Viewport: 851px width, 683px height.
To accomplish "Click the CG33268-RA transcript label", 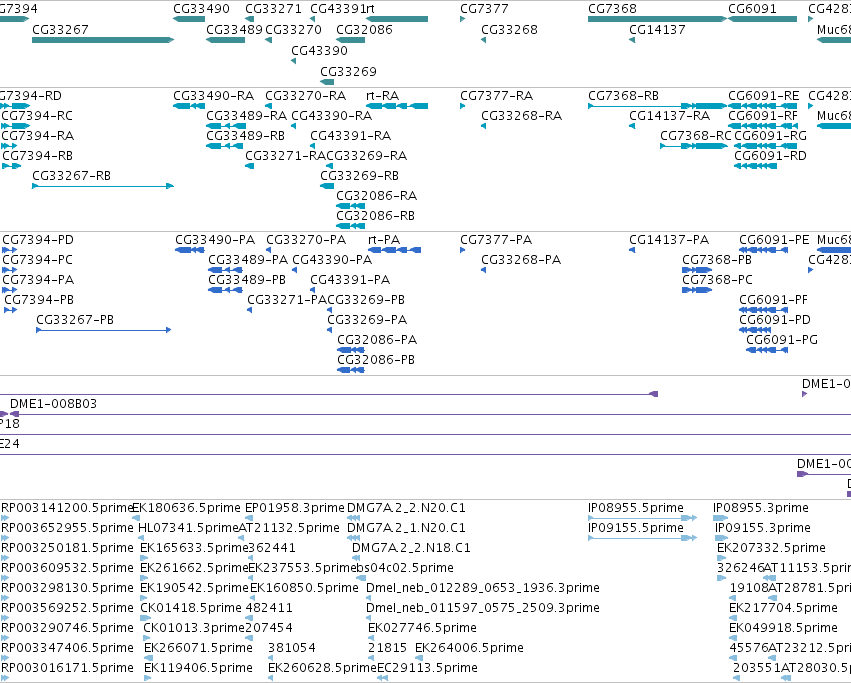I will (x=522, y=116).
